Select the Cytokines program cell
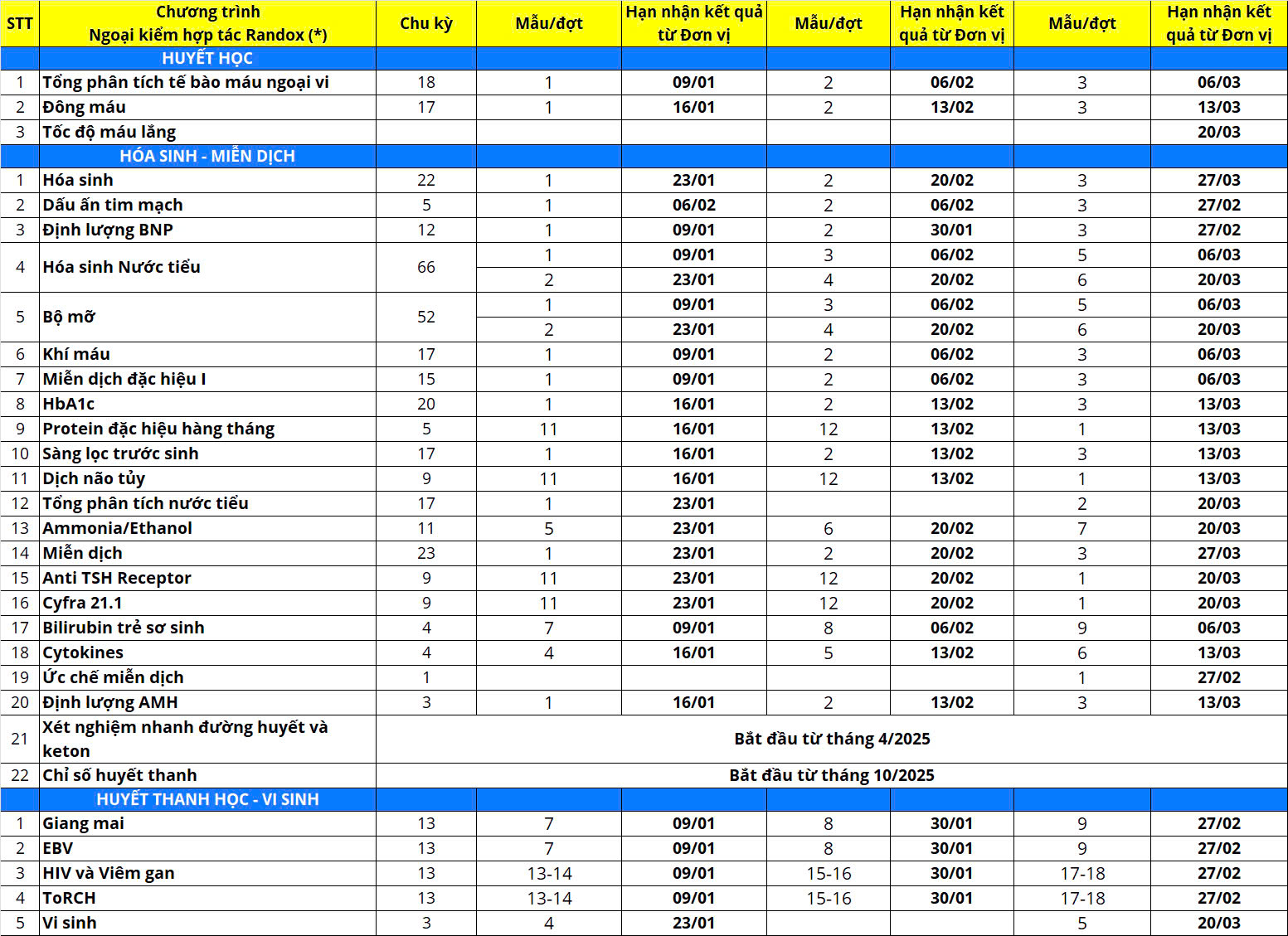 coord(83,652)
